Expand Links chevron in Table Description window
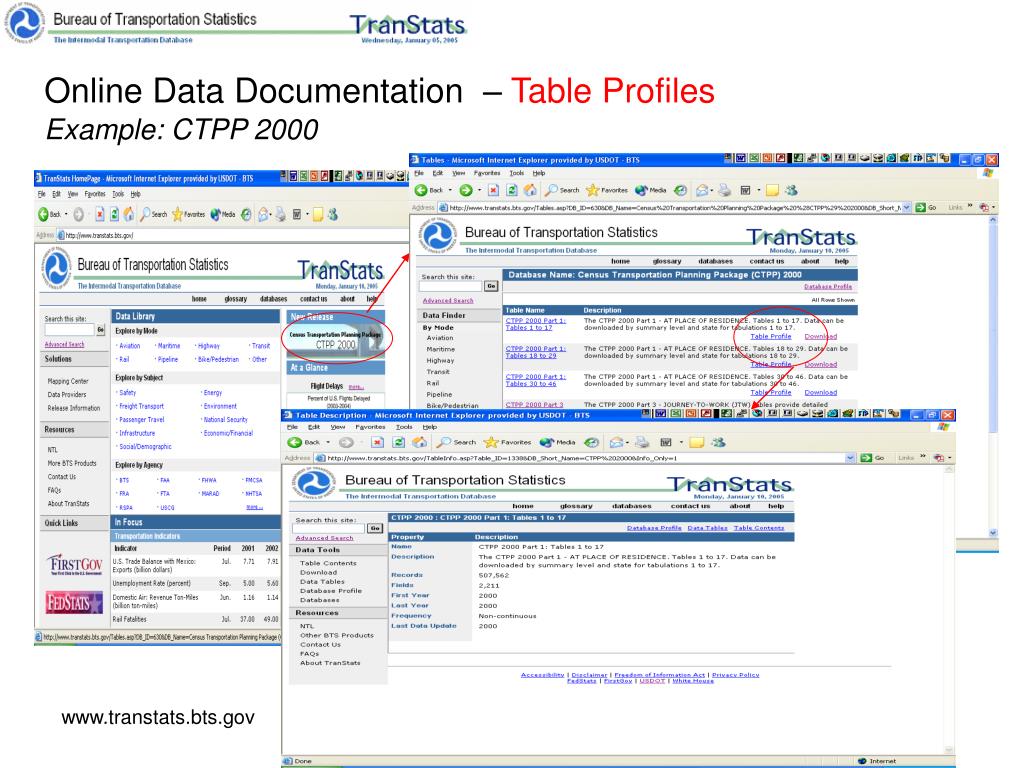Screen dimensions: 1024x768 923,457
